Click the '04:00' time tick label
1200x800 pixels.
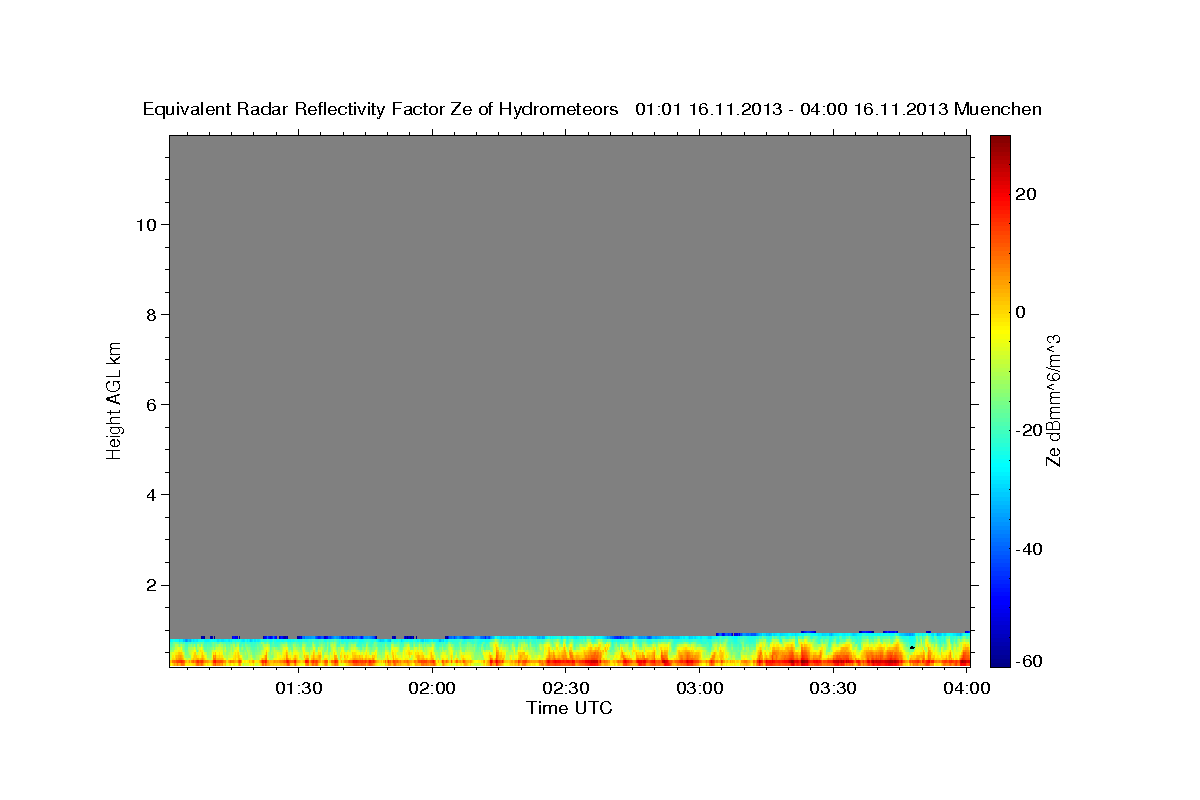[967, 688]
